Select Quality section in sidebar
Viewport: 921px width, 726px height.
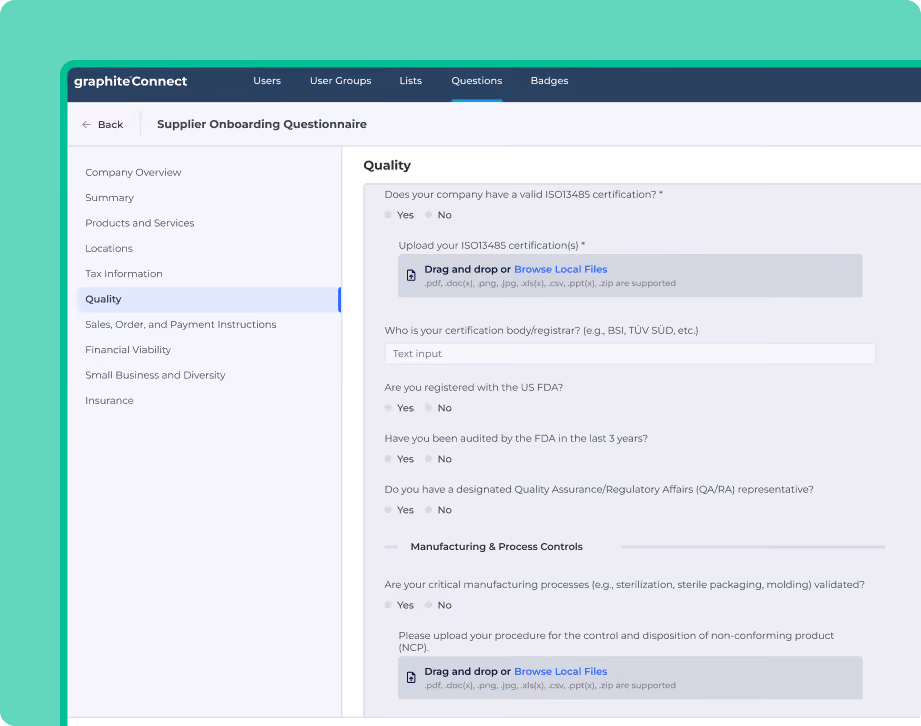click(x=209, y=299)
